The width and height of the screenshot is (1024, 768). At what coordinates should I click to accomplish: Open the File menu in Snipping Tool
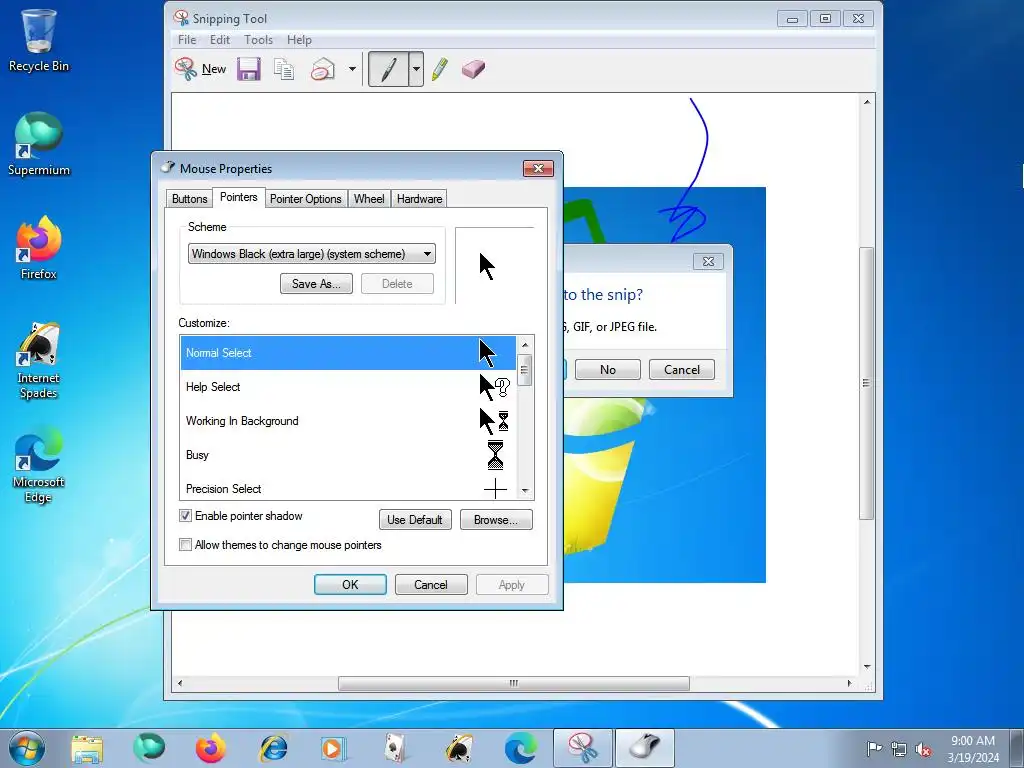pyautogui.click(x=187, y=40)
